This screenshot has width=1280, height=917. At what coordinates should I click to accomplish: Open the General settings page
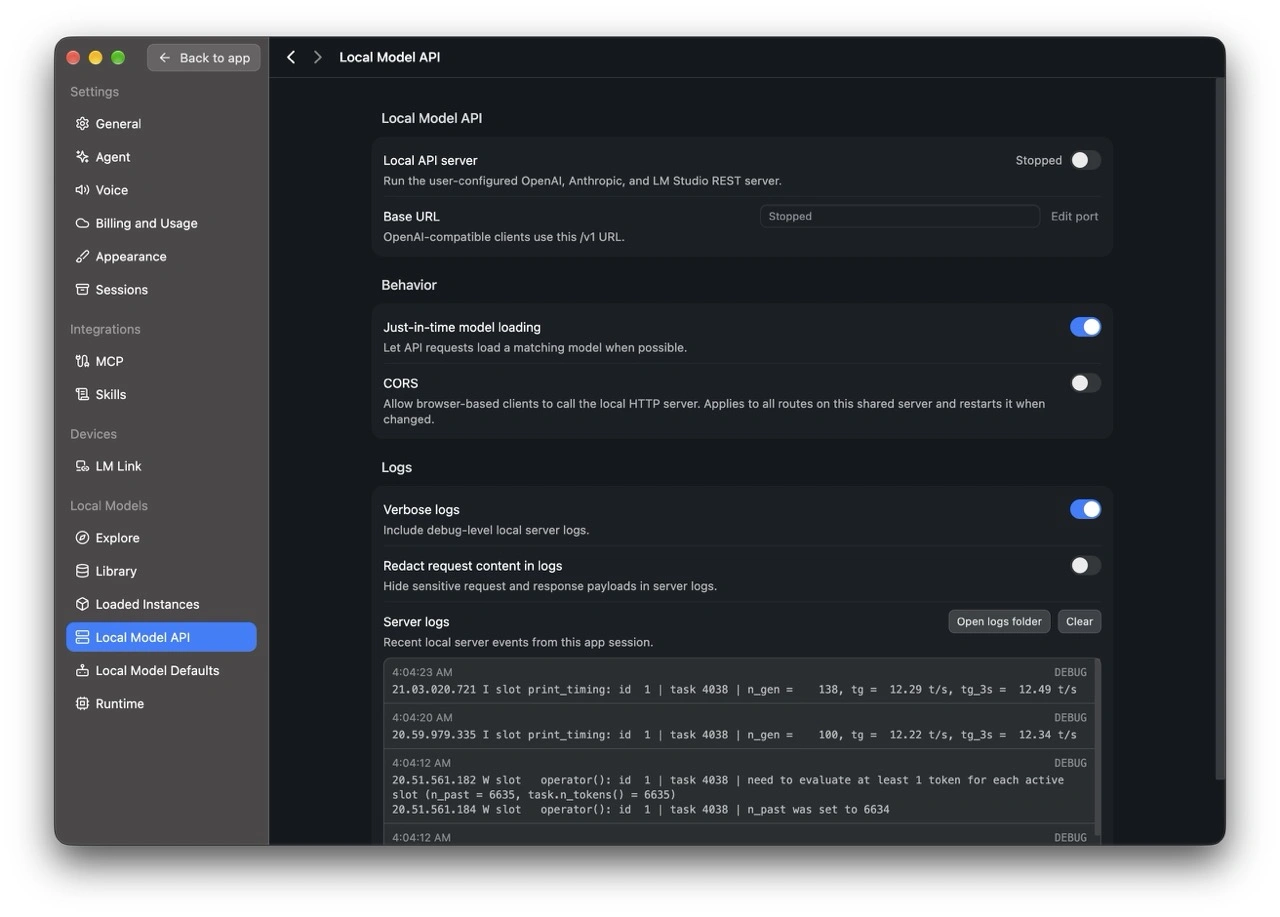click(161, 124)
